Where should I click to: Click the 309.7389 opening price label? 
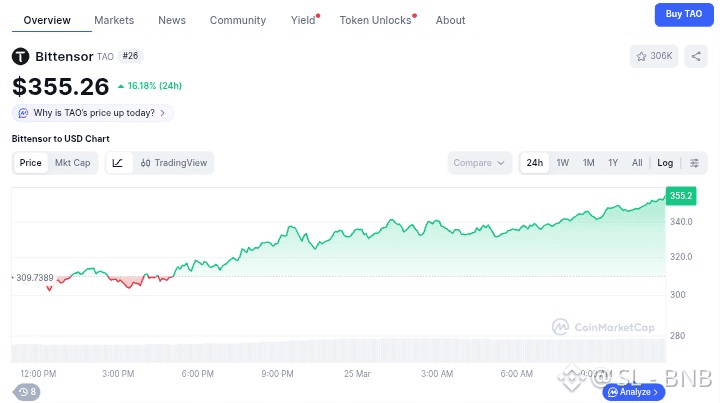click(x=35, y=278)
